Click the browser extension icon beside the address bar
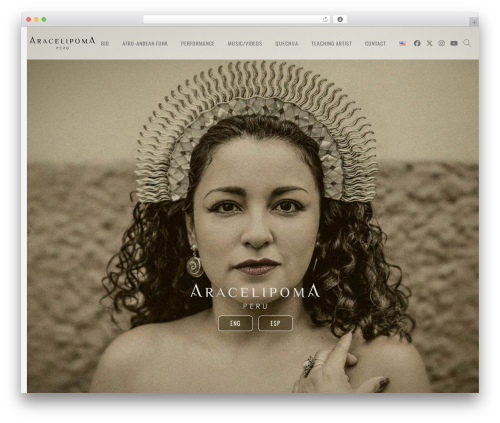 340,20
